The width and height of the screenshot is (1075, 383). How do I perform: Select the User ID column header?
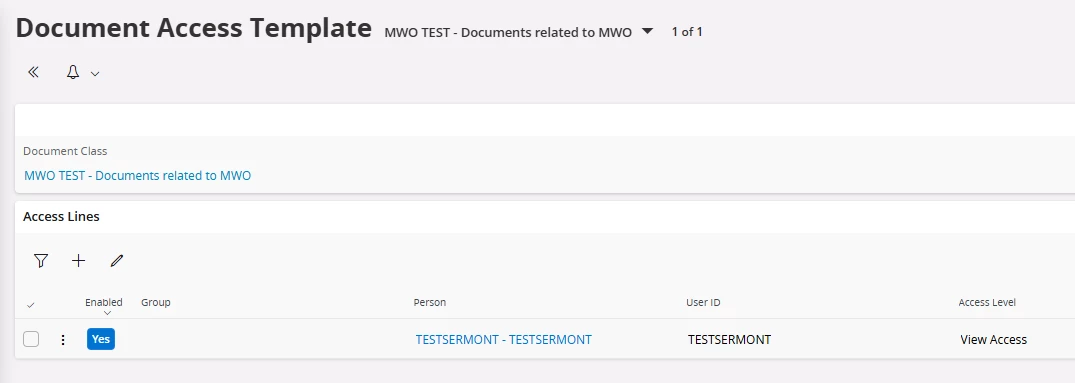point(703,302)
